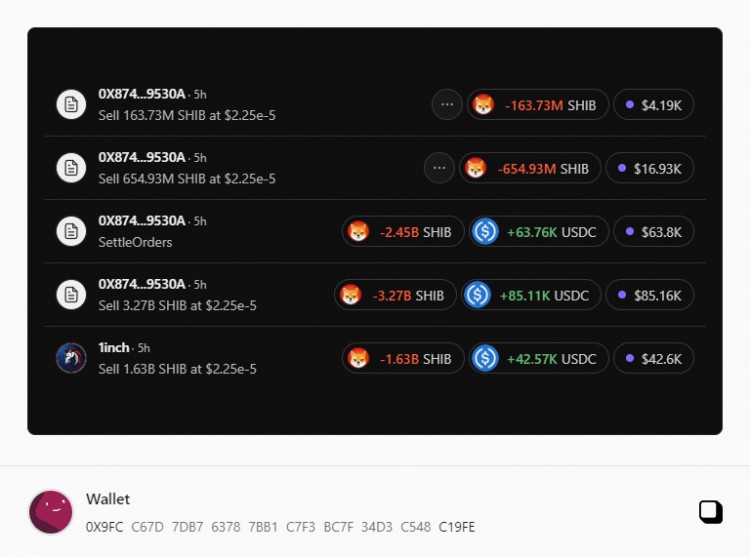Open the wallet avatar with smiley face
The image size is (750, 557).
click(x=51, y=512)
